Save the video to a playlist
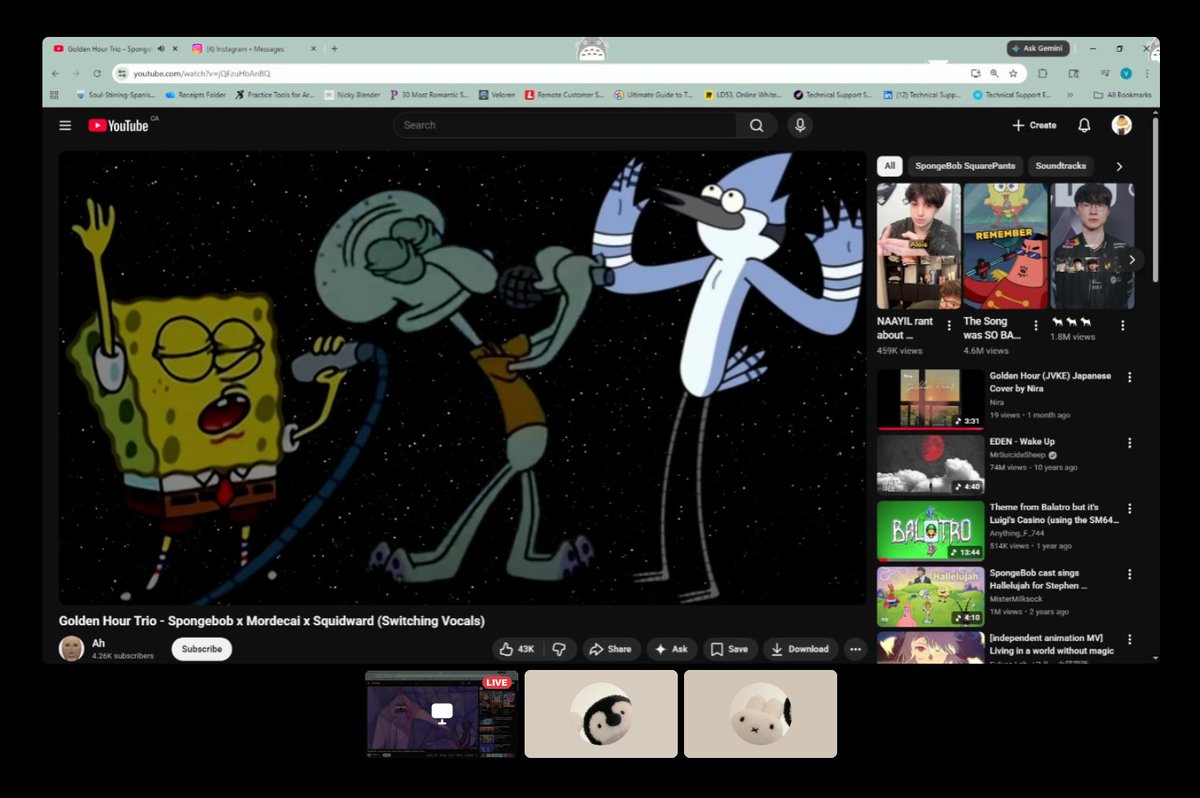The height and width of the screenshot is (798, 1200). (x=730, y=649)
